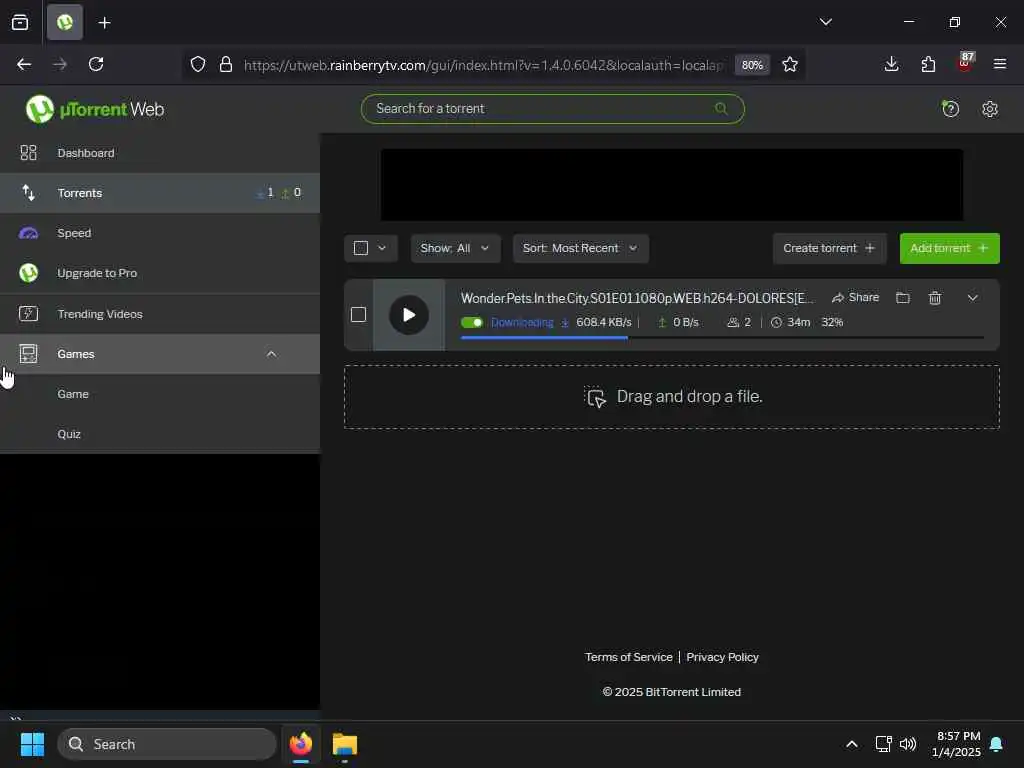Image resolution: width=1024 pixels, height=768 pixels.
Task: Open the Sort: Most Recent dropdown
Action: click(x=581, y=248)
